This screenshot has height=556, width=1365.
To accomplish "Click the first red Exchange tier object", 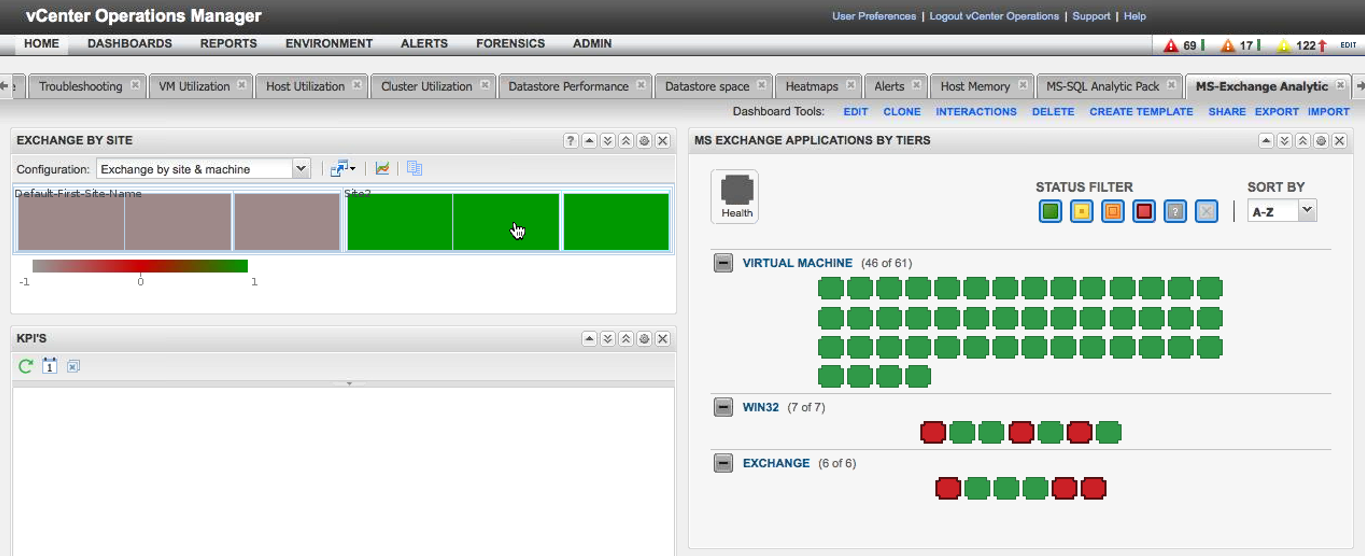I will tap(948, 489).
